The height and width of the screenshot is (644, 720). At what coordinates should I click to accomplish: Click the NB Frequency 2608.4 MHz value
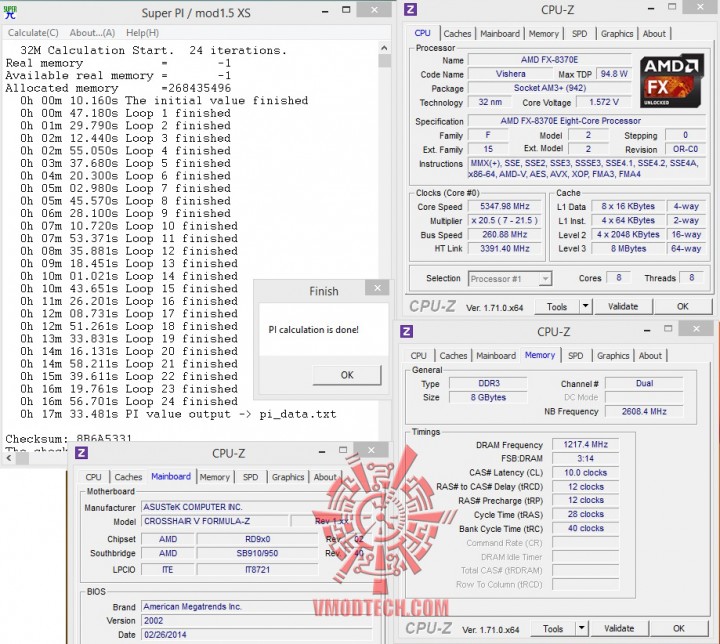644,411
